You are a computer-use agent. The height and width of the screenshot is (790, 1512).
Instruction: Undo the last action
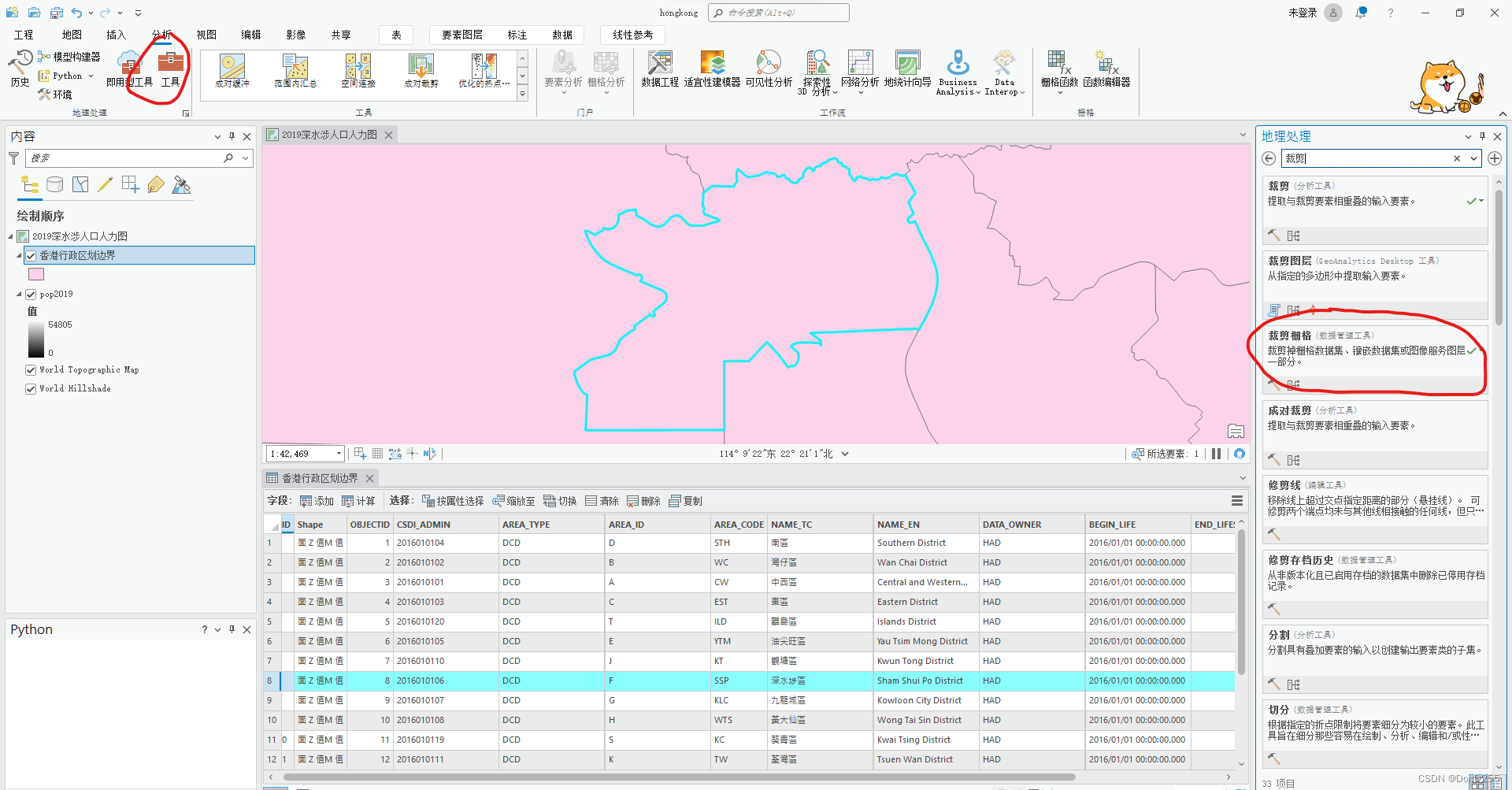tap(76, 13)
